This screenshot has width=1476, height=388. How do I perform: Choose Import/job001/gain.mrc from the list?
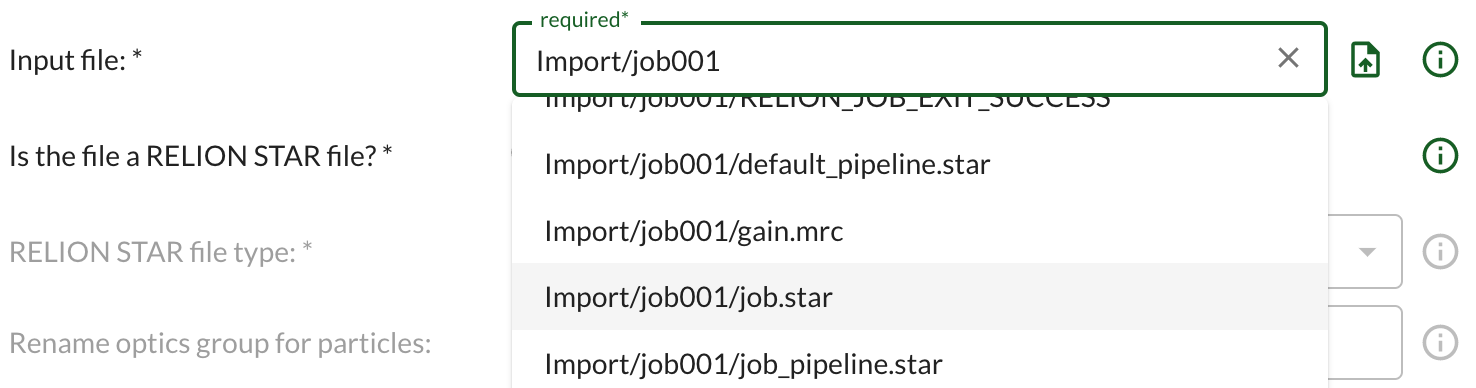[x=920, y=232]
